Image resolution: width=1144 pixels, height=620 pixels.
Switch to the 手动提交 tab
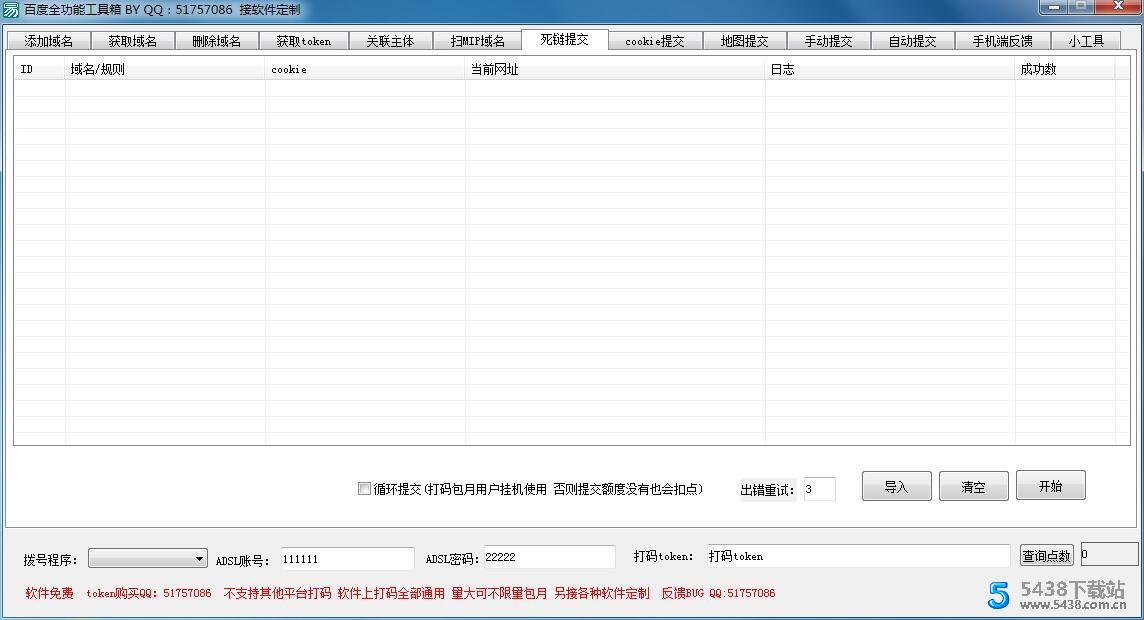[x=827, y=41]
